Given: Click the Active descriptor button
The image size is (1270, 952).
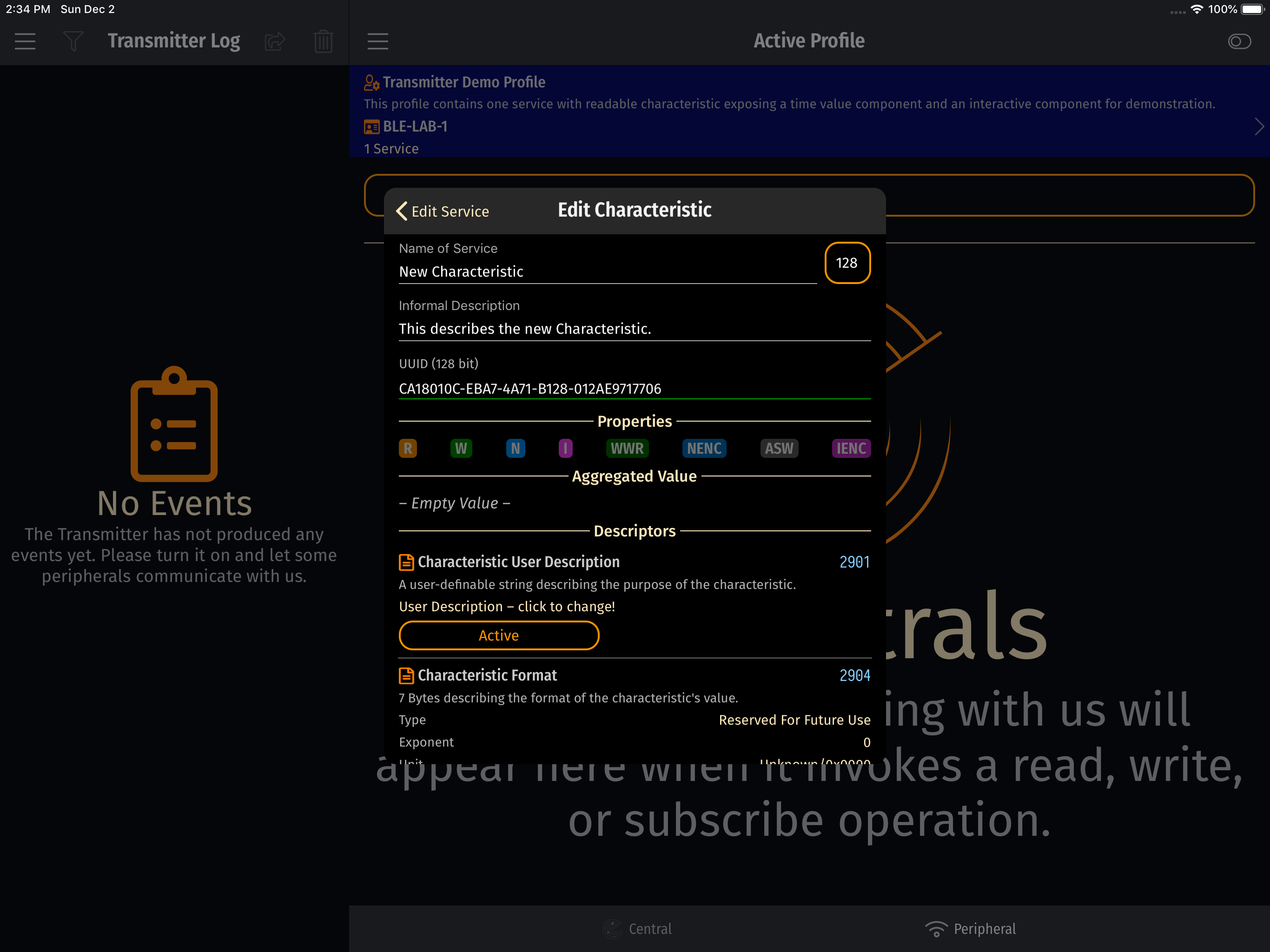Looking at the screenshot, I should click(x=498, y=635).
